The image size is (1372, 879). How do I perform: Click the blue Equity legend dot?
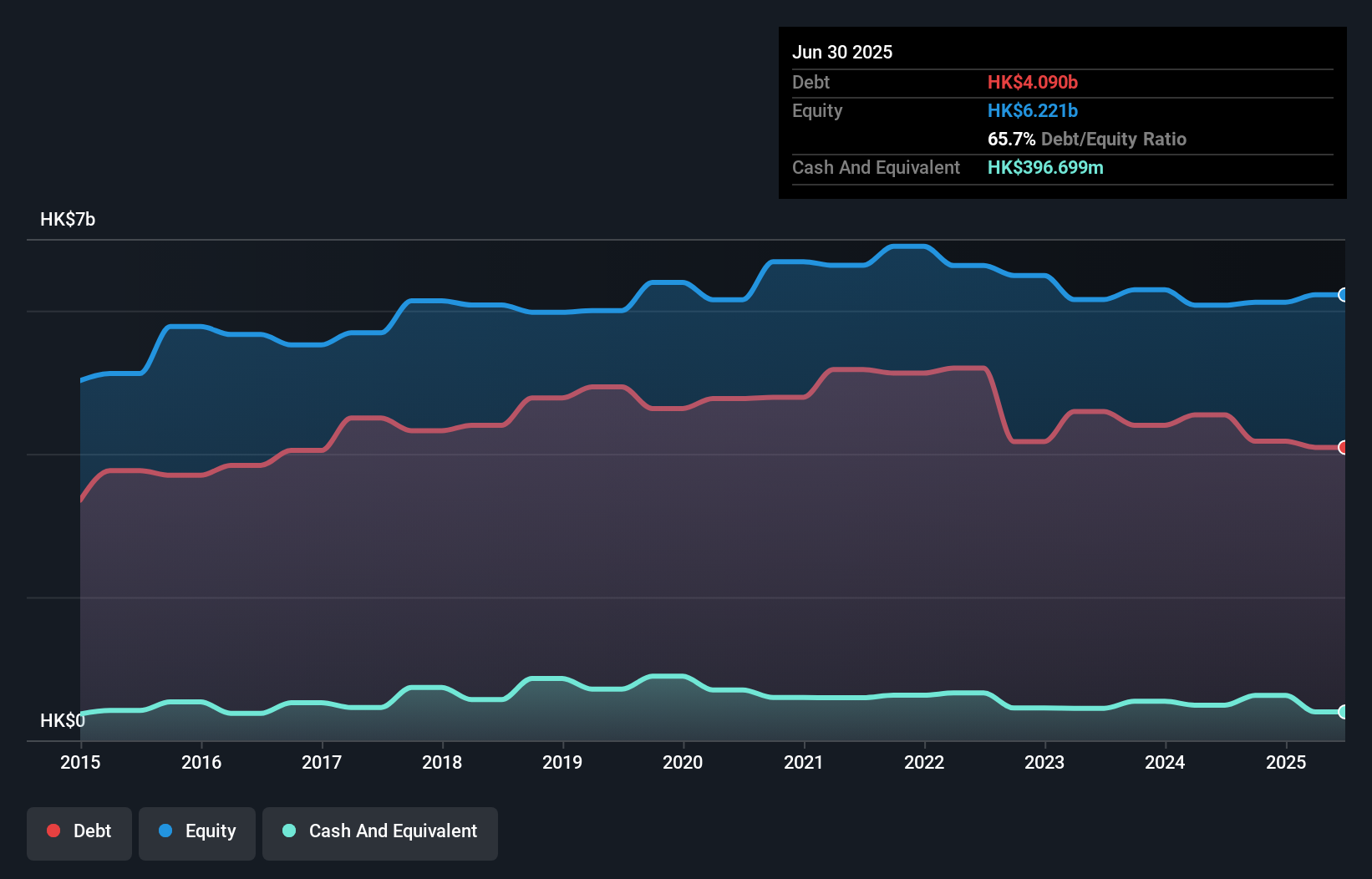[x=166, y=831]
